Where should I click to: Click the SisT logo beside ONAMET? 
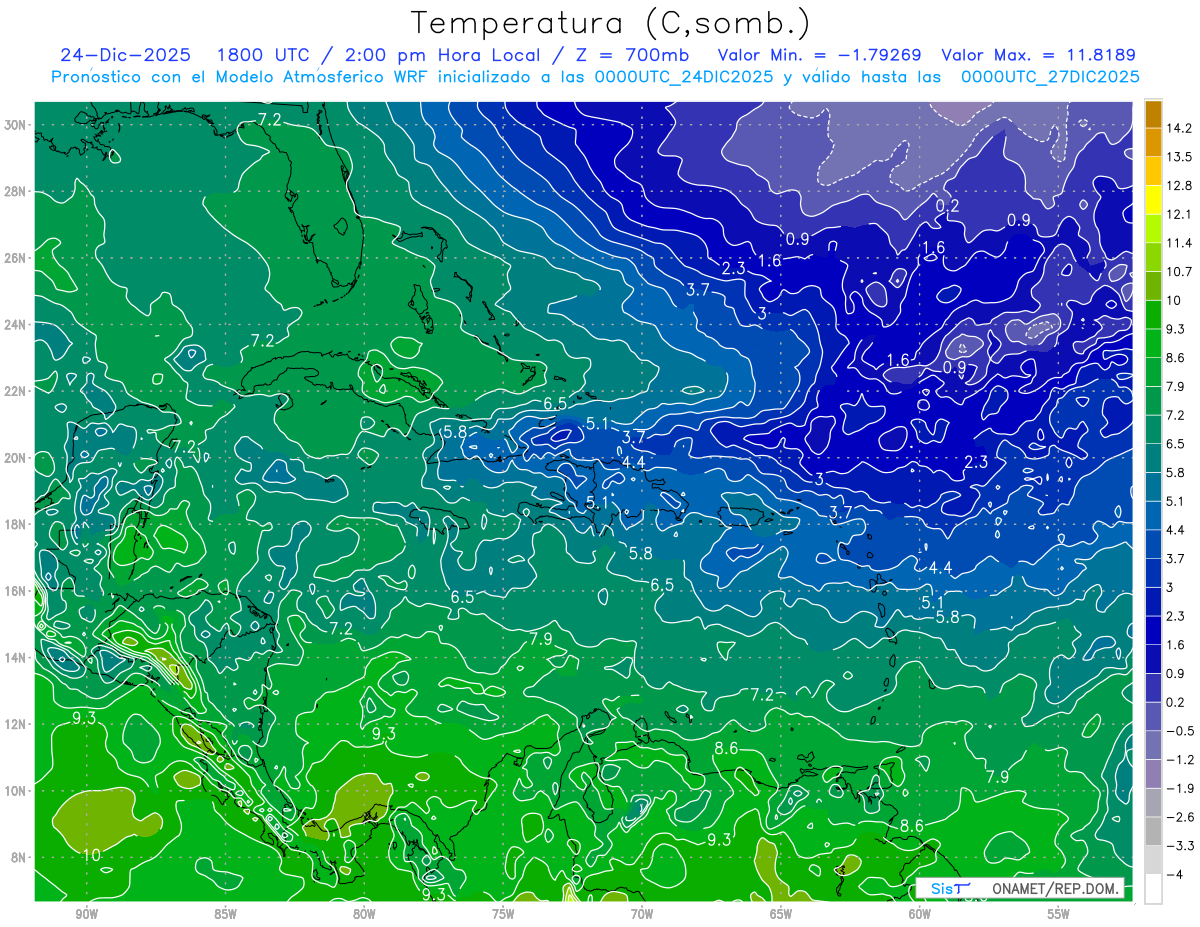(950, 888)
